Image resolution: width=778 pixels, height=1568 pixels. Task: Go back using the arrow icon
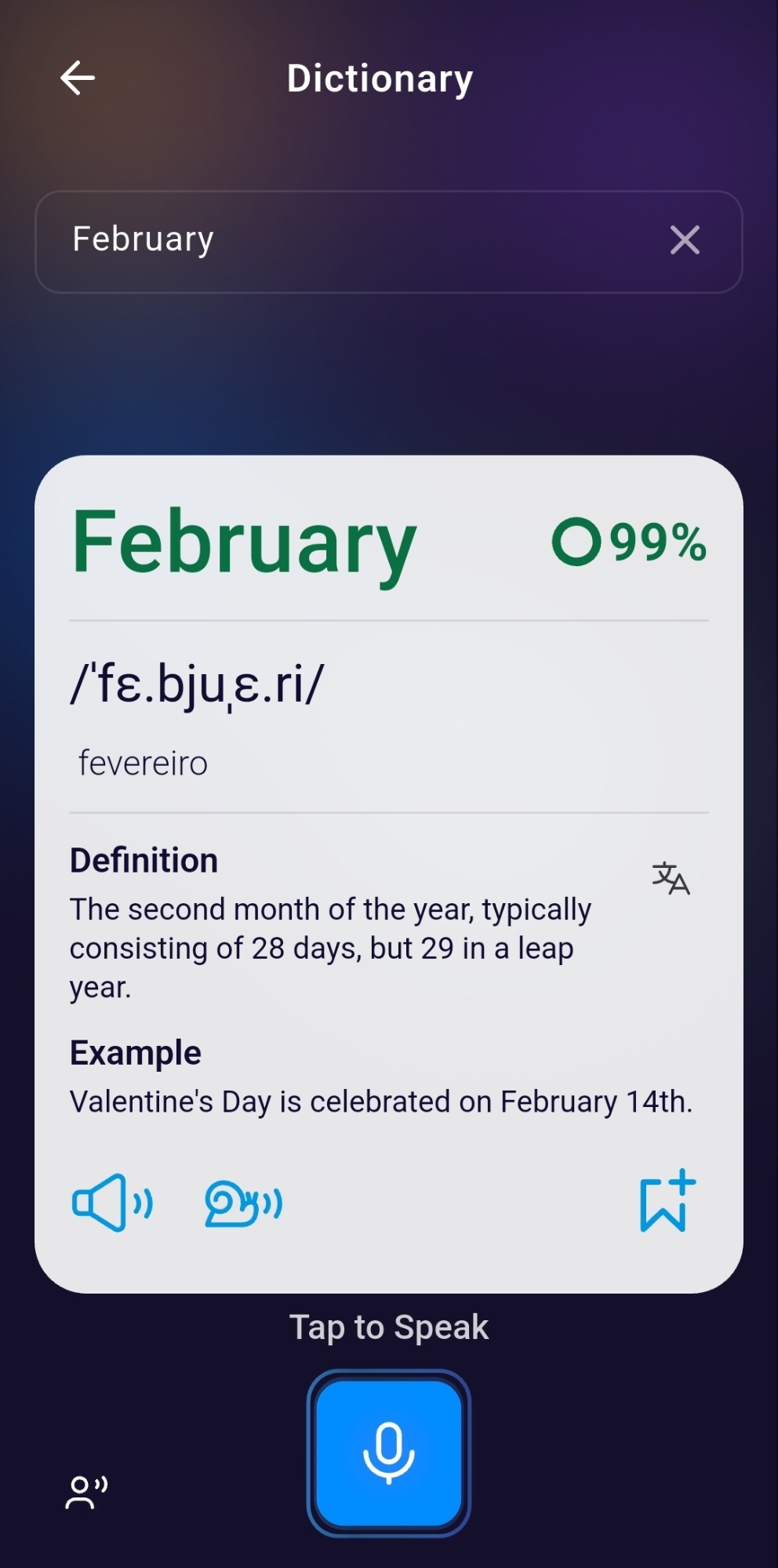pyautogui.click(x=78, y=78)
